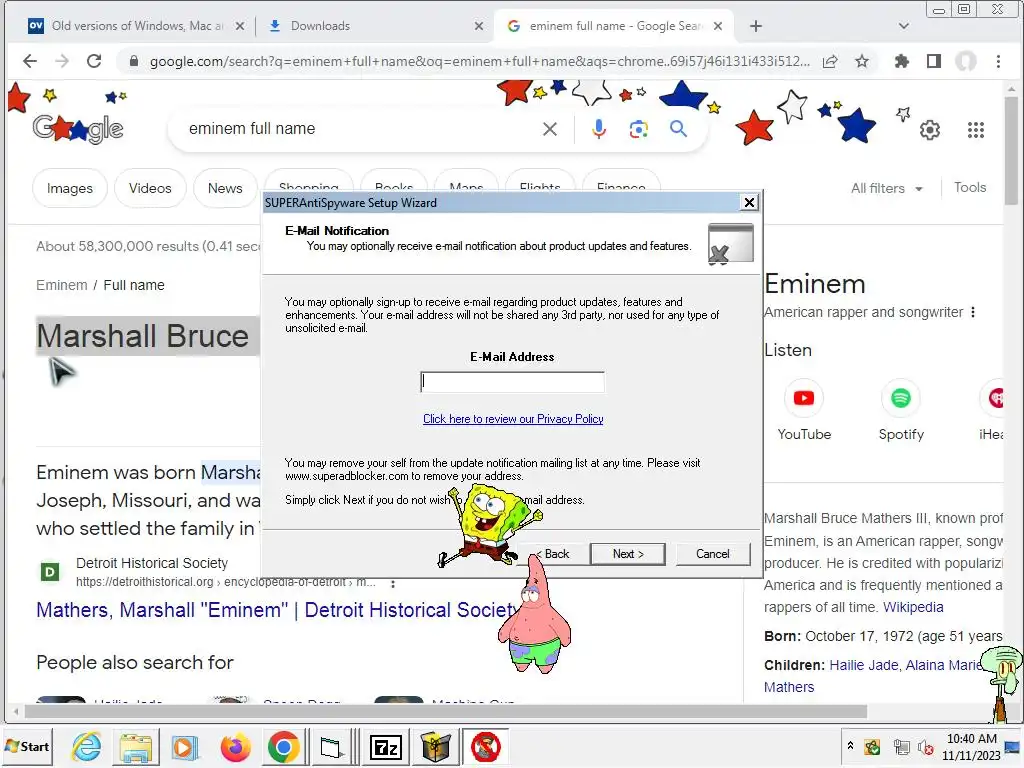Open Chrome three-dot menu

[998, 61]
